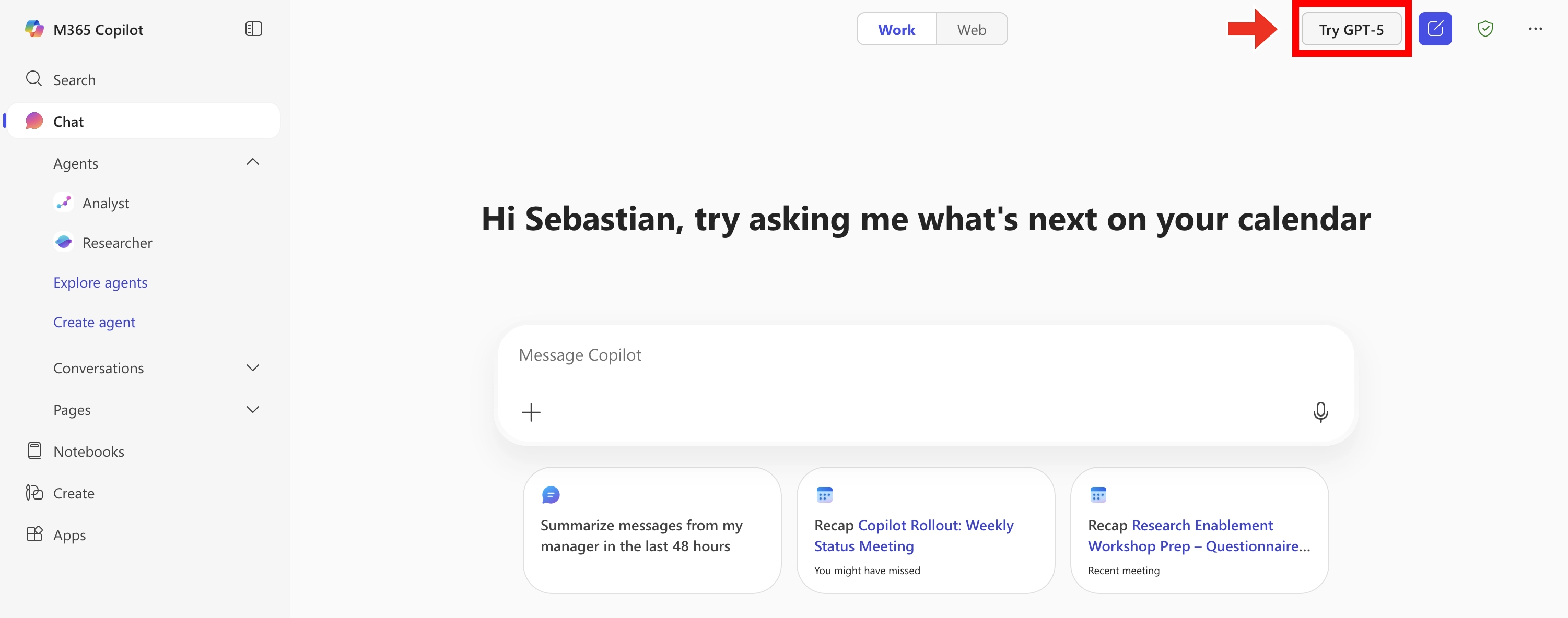1568x618 pixels.
Task: Open the more options ellipsis menu
Action: click(x=1535, y=29)
